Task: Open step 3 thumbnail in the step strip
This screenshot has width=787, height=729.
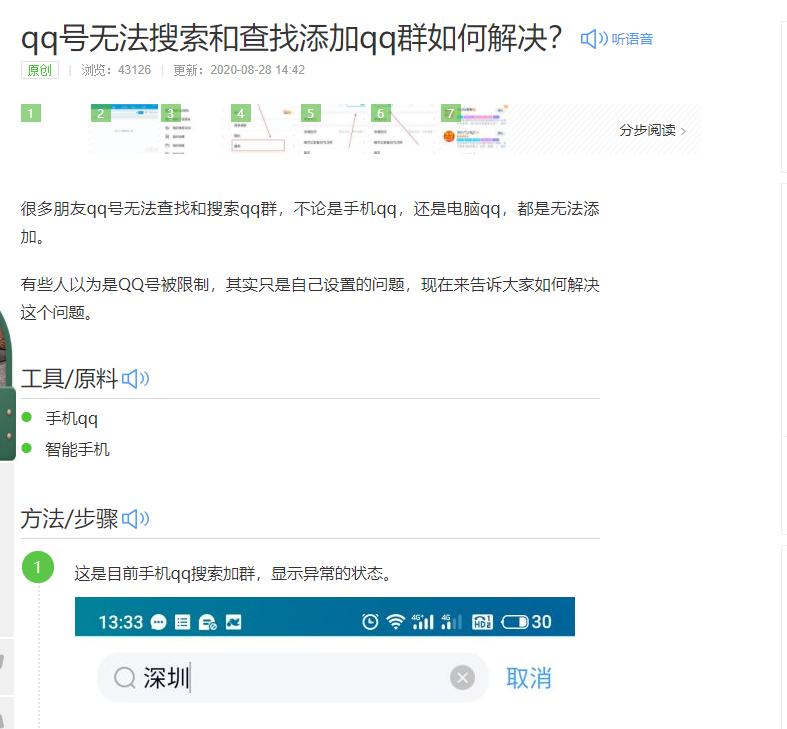Action: coord(193,129)
